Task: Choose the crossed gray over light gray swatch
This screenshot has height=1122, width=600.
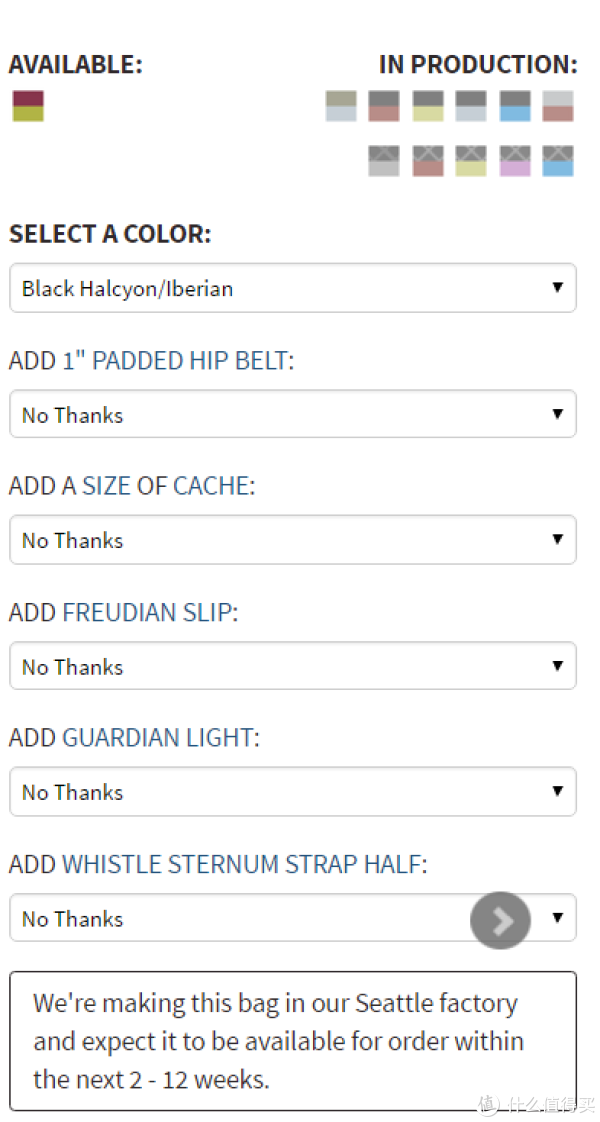Action: point(384,161)
